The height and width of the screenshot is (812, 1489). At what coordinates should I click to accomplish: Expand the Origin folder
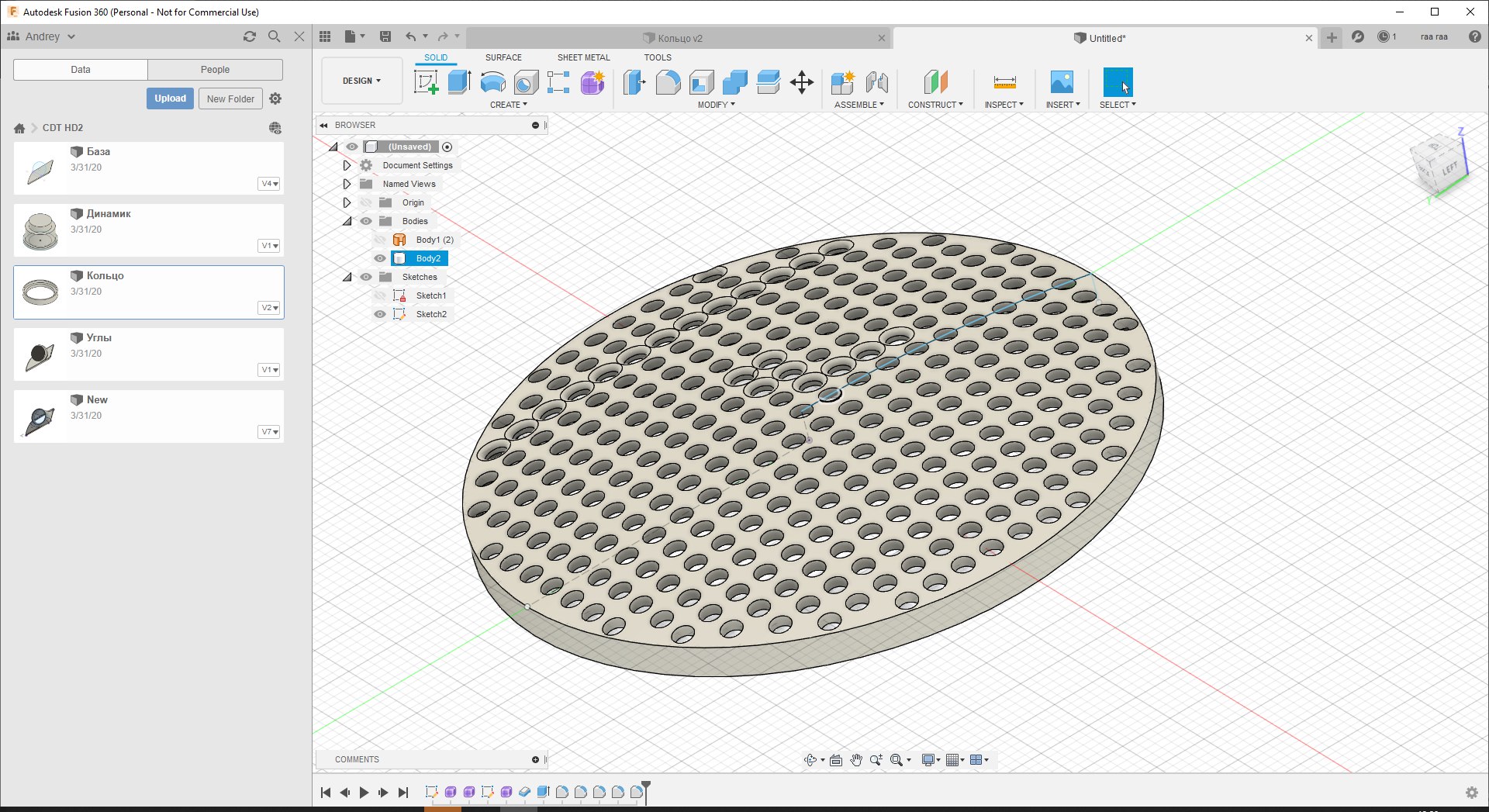347,202
